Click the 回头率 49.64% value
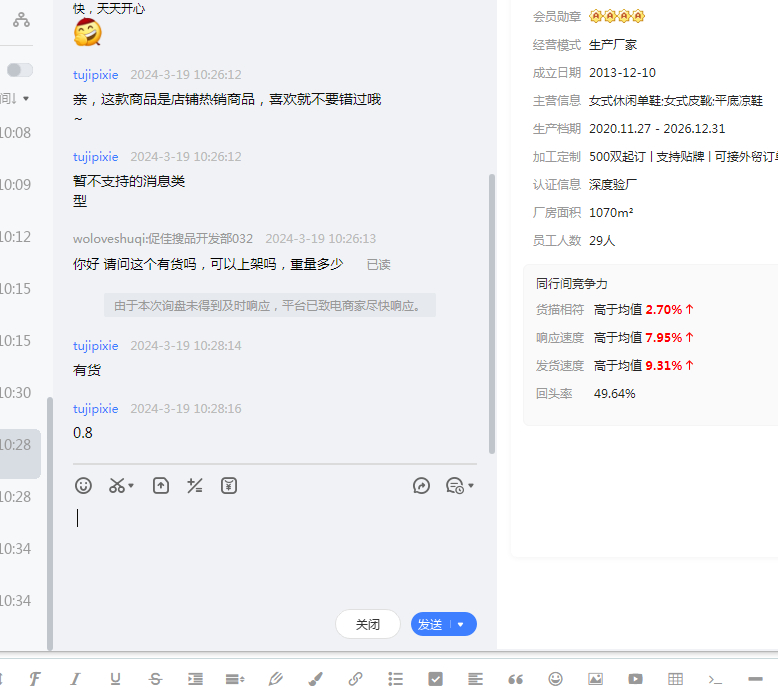778x689 pixels. 614,394
